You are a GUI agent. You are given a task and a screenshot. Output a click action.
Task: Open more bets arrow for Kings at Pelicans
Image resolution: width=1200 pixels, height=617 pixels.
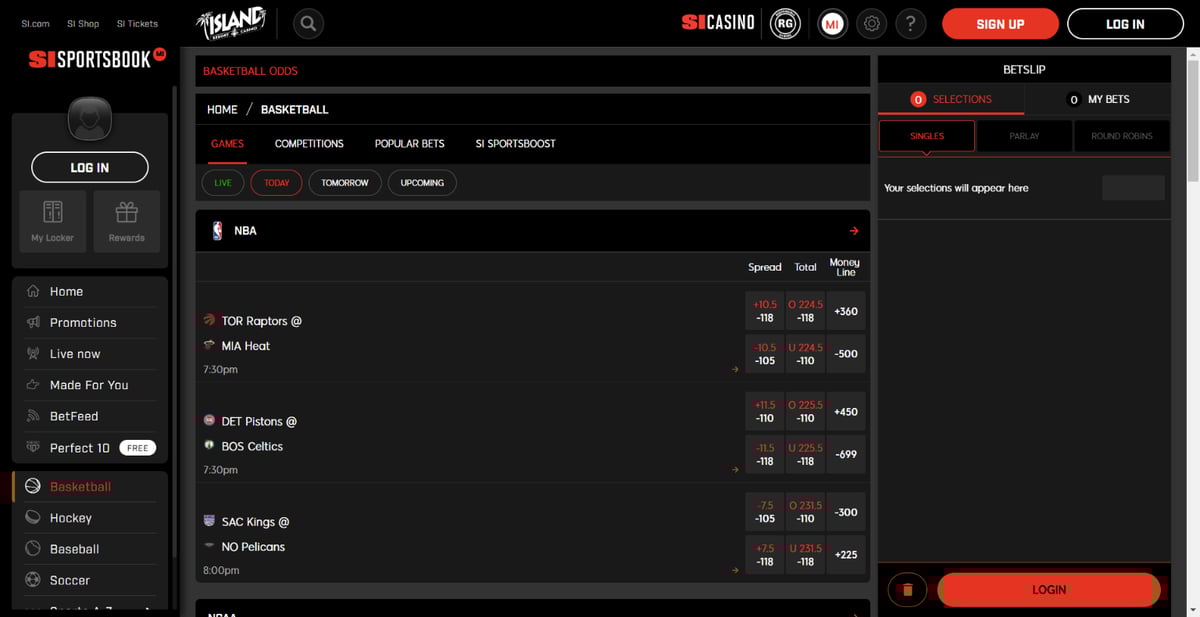tap(735, 571)
